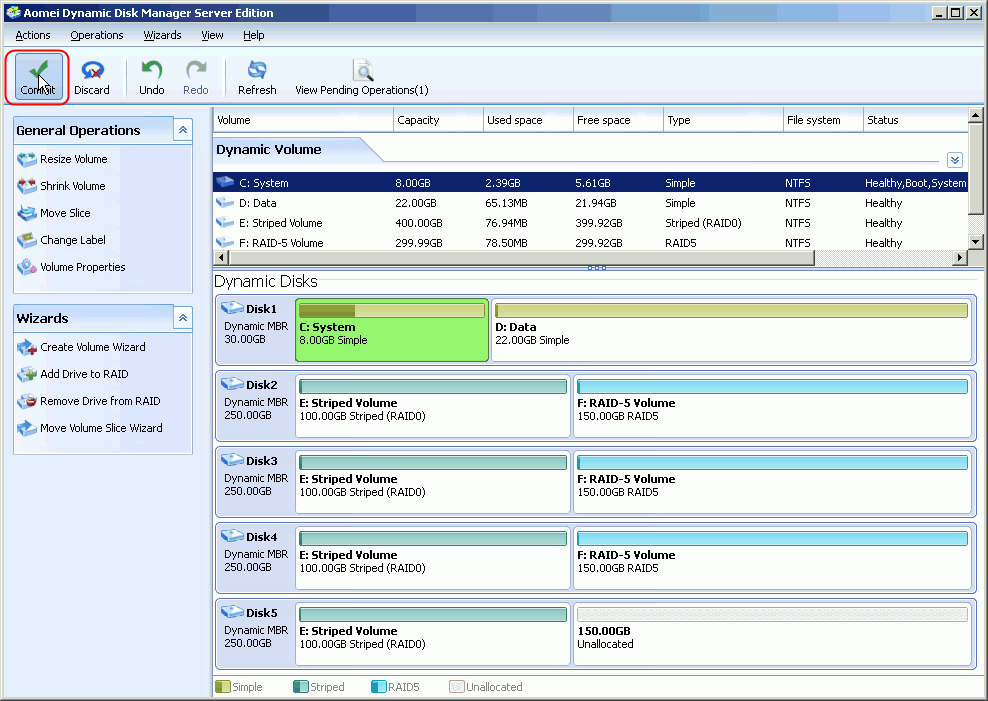Start Remove Drive from RAID

point(99,401)
